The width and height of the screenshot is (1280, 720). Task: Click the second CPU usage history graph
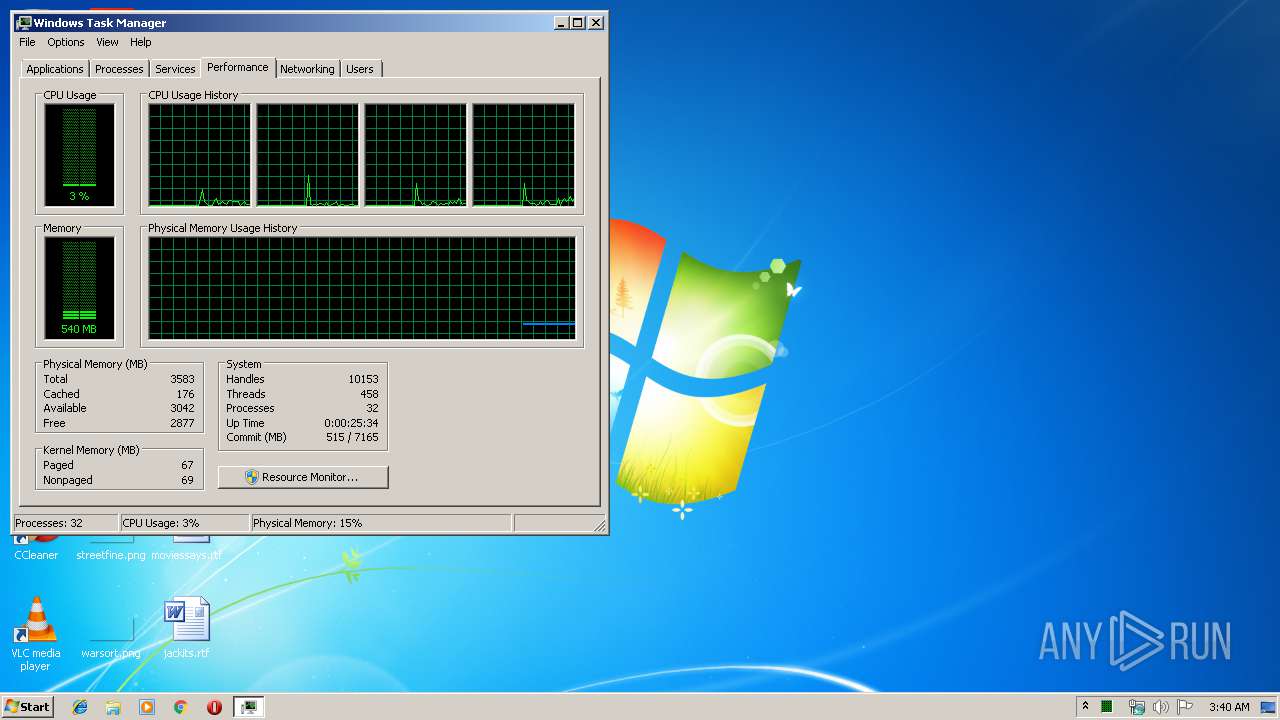click(307, 155)
